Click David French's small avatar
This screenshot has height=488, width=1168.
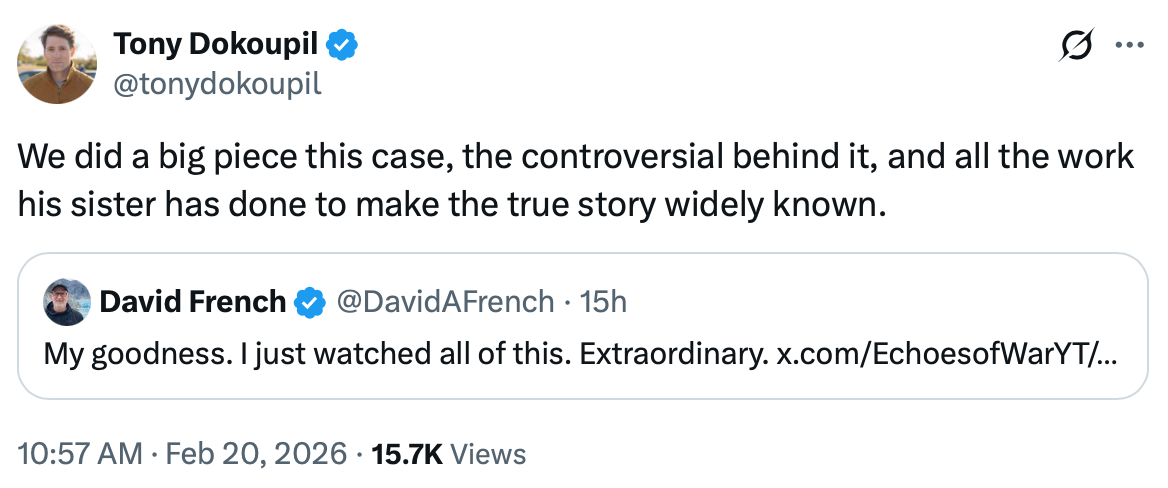[65, 300]
